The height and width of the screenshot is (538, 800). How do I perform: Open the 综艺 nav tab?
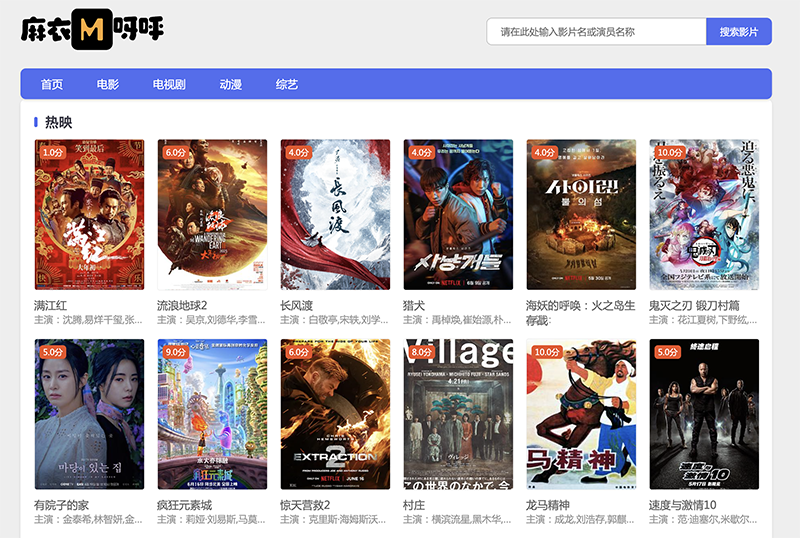coord(287,84)
